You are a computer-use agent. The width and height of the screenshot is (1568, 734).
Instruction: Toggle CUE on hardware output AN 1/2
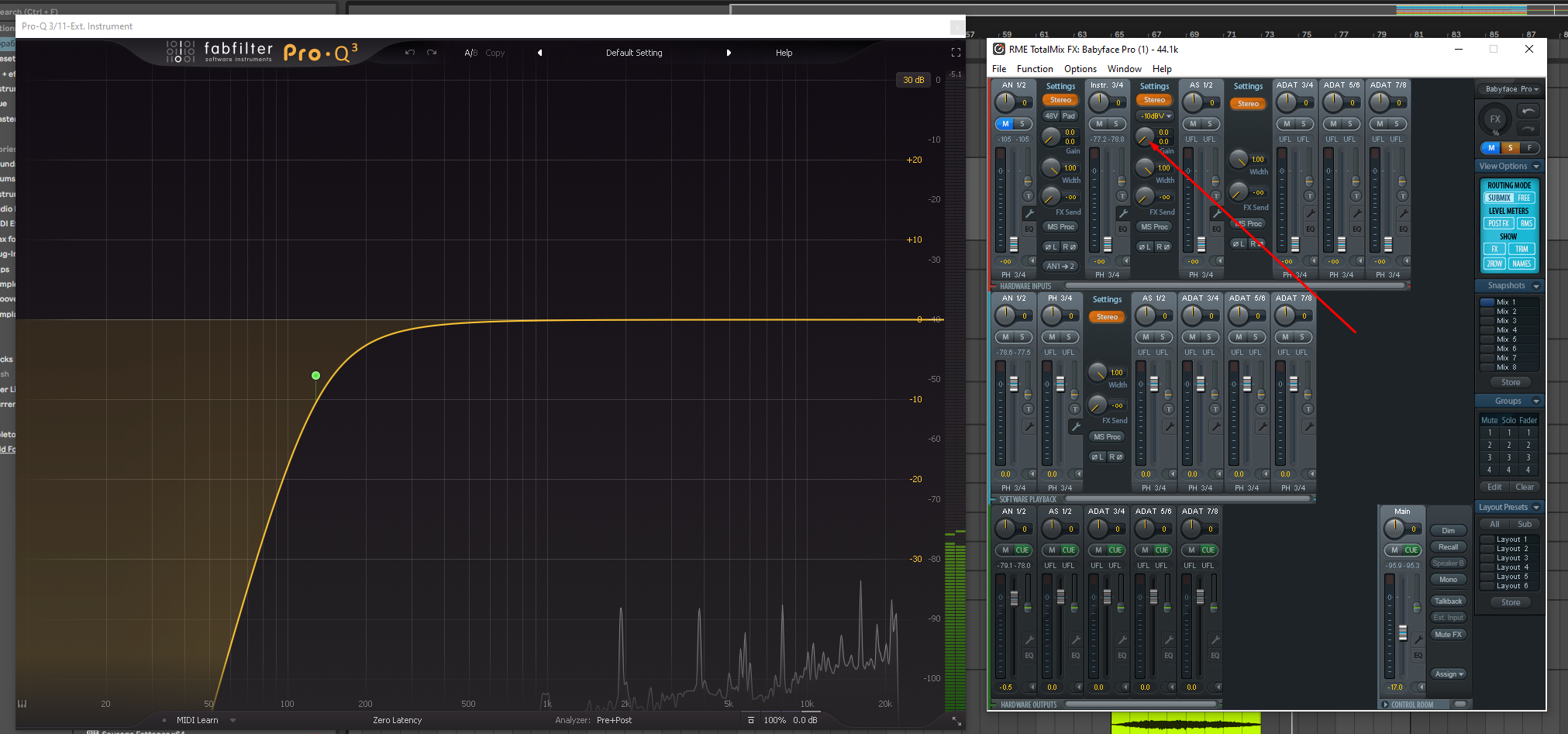pos(1022,550)
